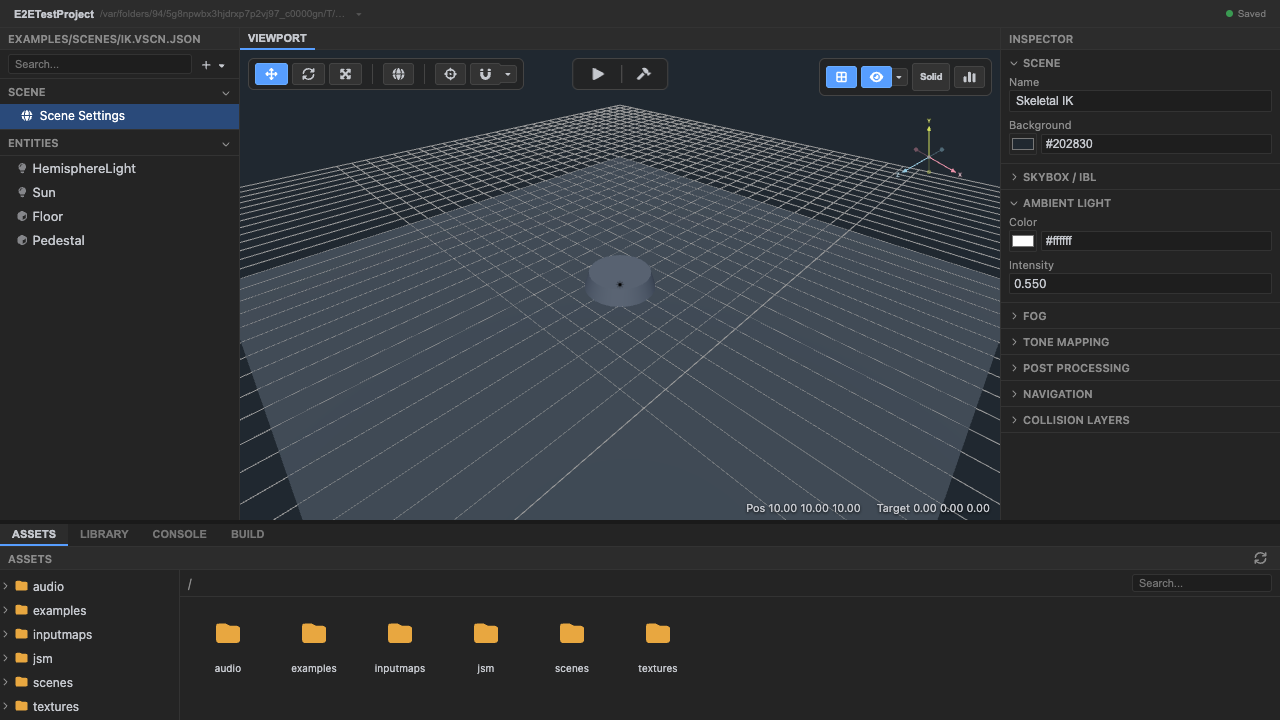1280x720 pixels.
Task: Collapse the ENTITIES section
Action: 226,143
